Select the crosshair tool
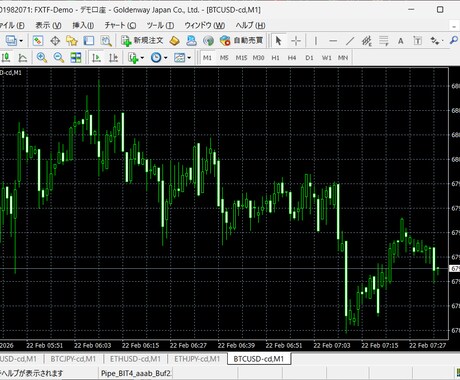 point(296,41)
